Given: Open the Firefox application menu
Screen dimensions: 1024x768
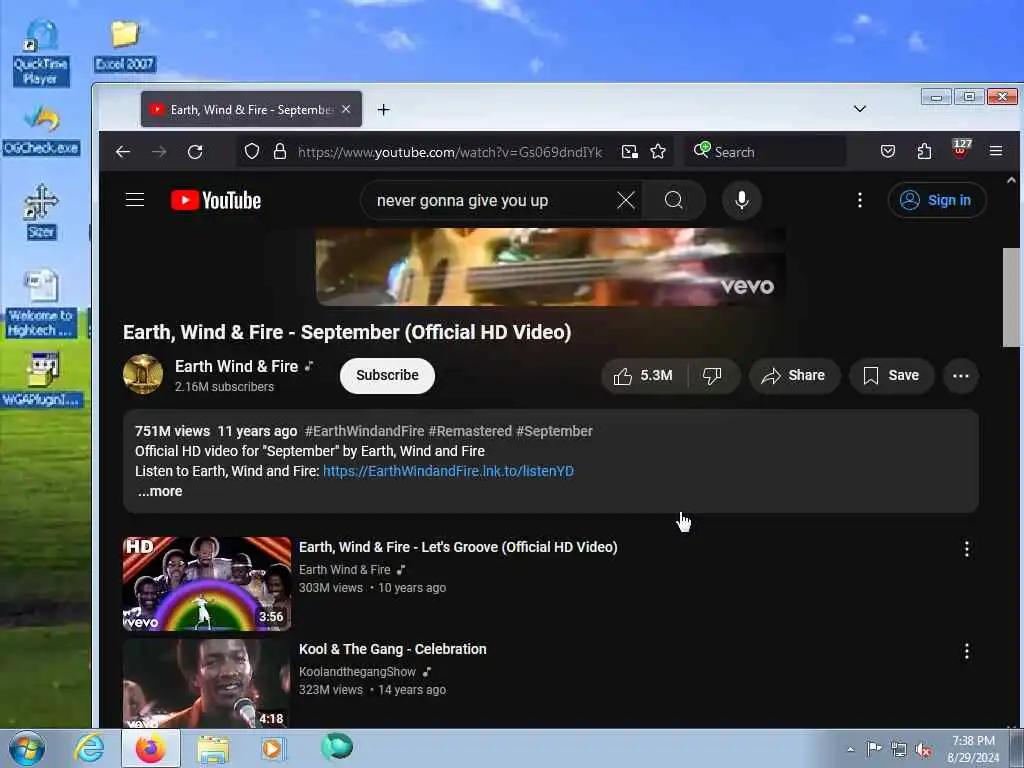Looking at the screenshot, I should click(996, 151).
